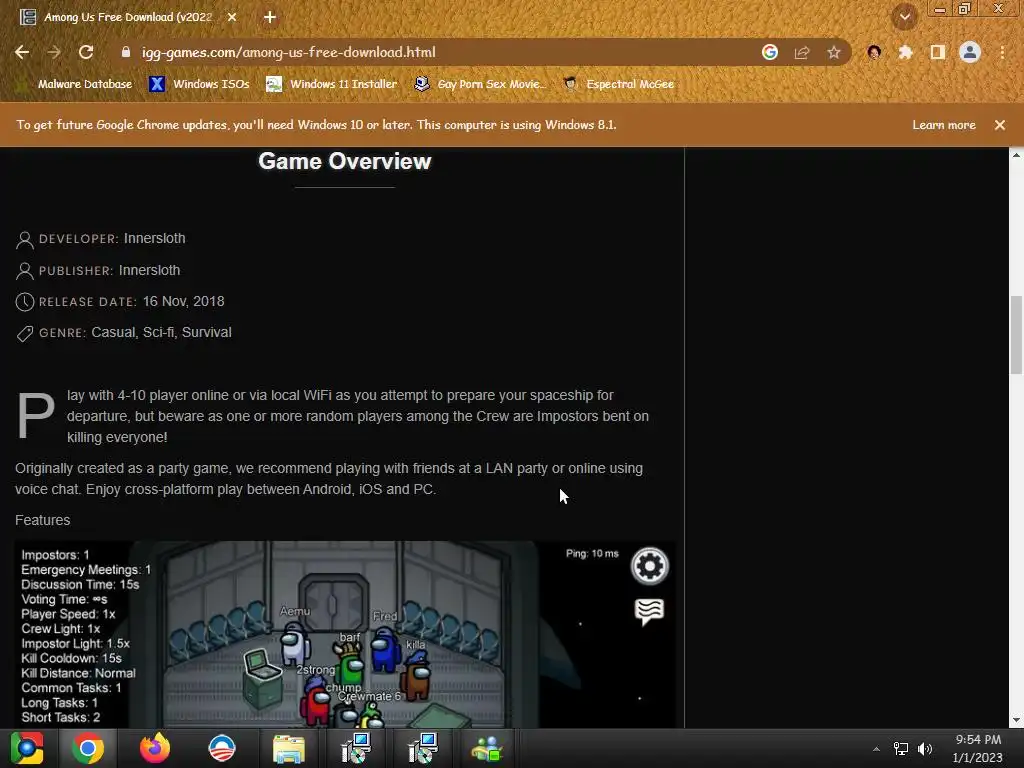Open the first installer taskbar icon
The height and width of the screenshot is (768, 1024).
[x=356, y=748]
